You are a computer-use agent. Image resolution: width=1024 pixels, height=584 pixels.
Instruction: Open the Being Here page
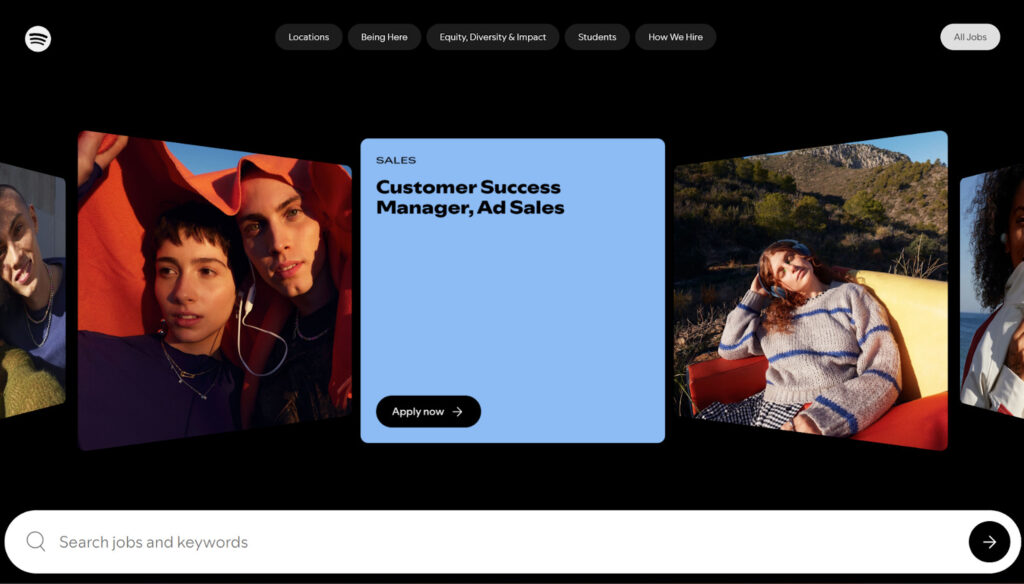[x=384, y=37]
